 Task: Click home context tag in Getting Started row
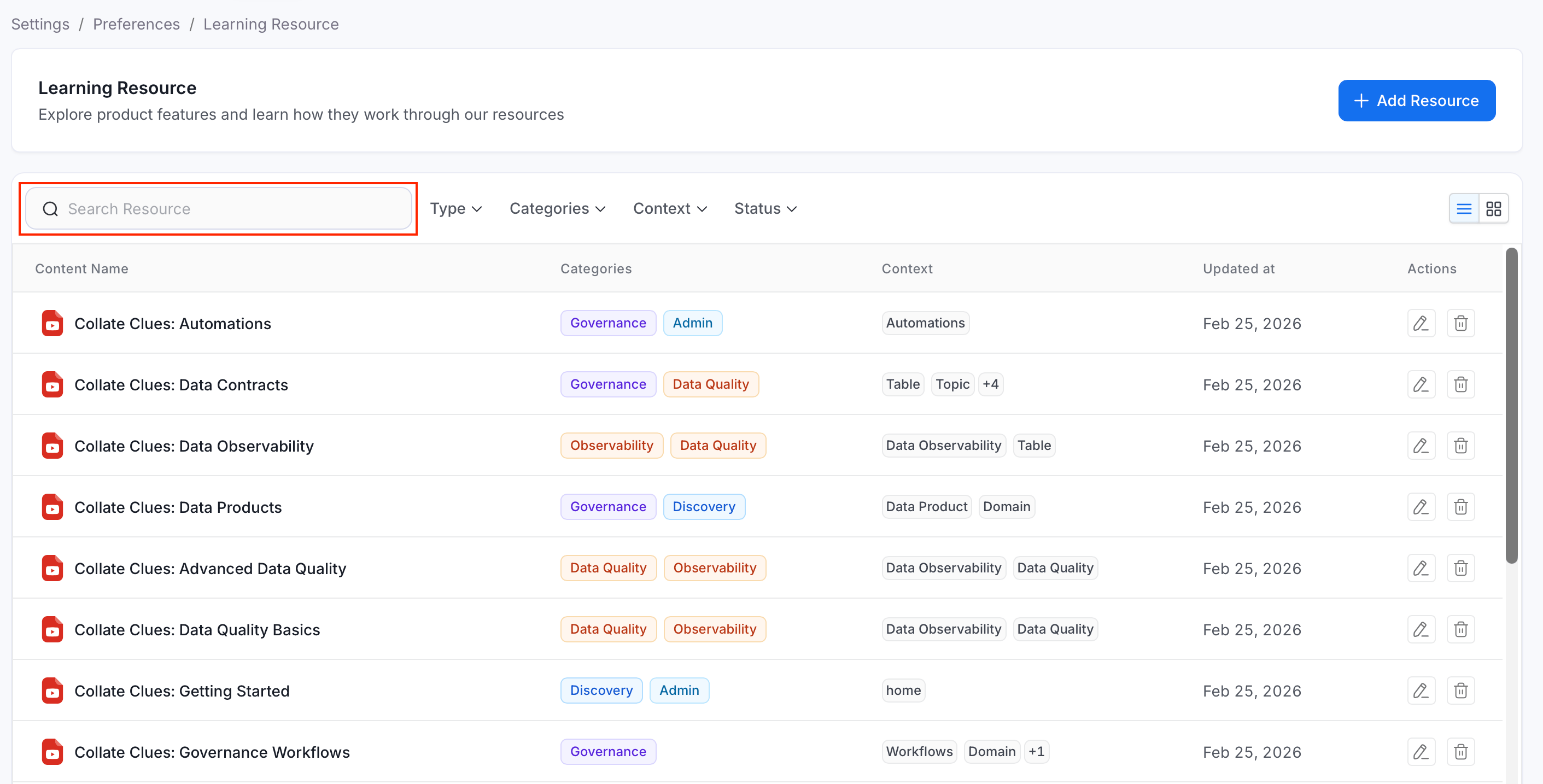pos(903,690)
